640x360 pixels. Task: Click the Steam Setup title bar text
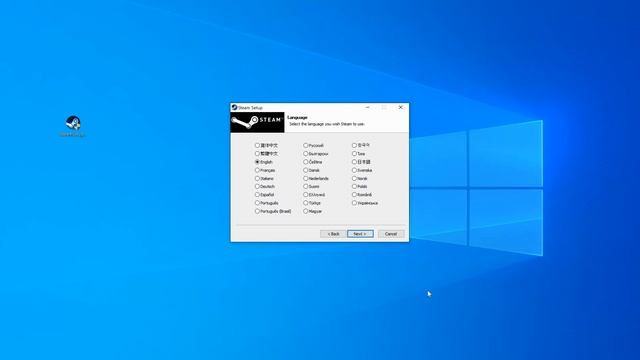250,108
